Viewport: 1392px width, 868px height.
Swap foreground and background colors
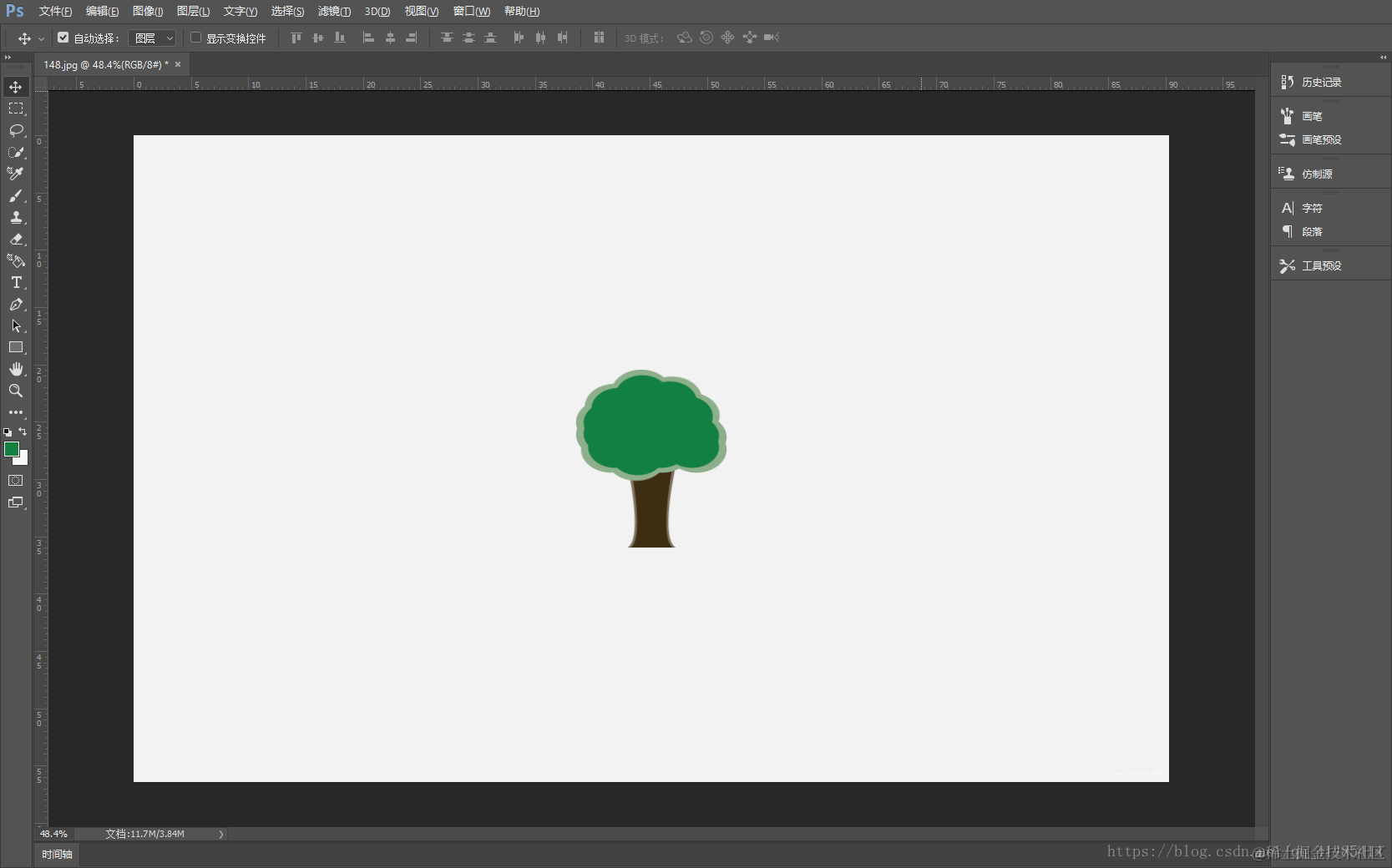23,431
